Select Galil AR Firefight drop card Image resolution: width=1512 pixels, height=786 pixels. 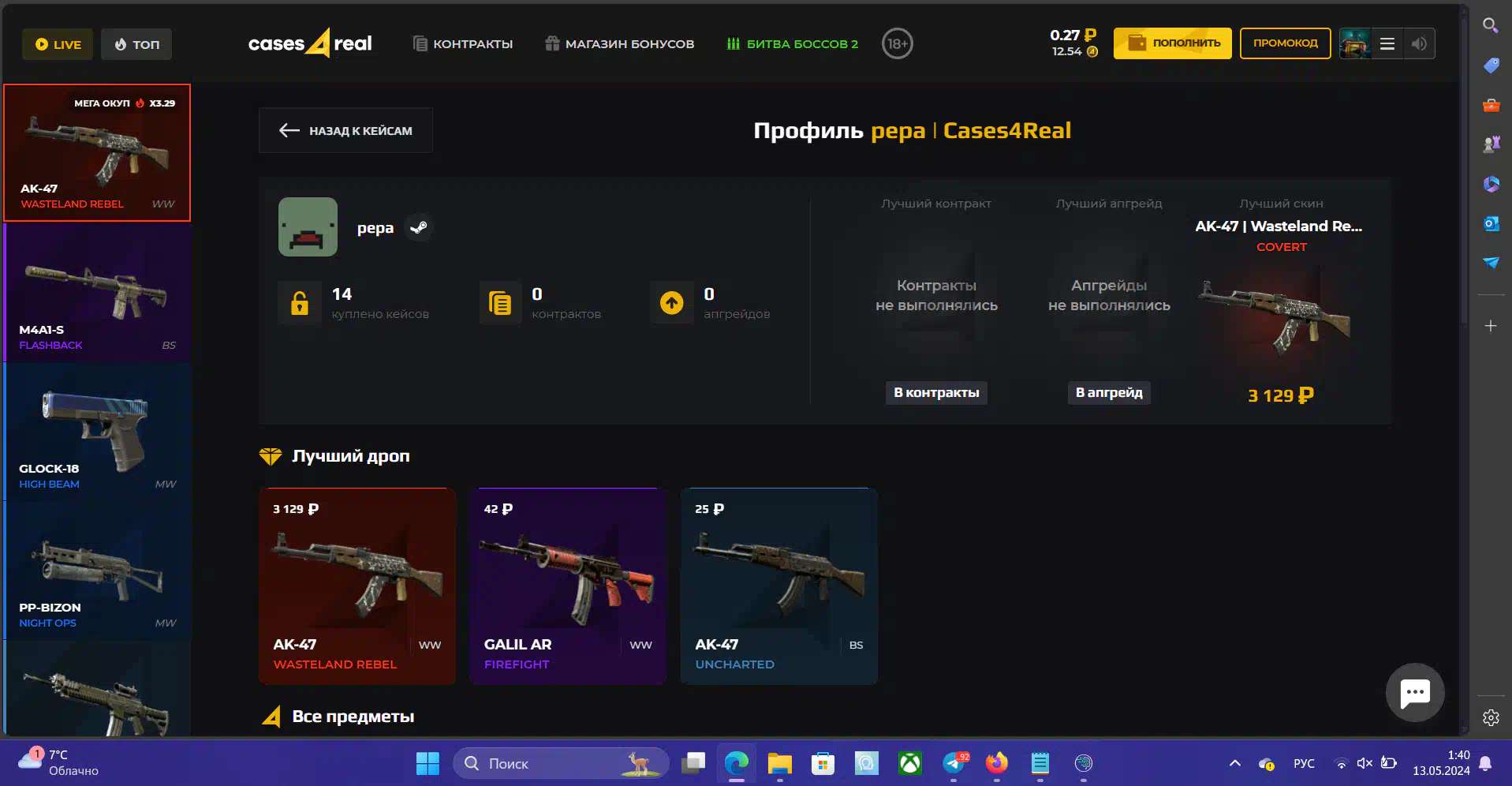568,586
